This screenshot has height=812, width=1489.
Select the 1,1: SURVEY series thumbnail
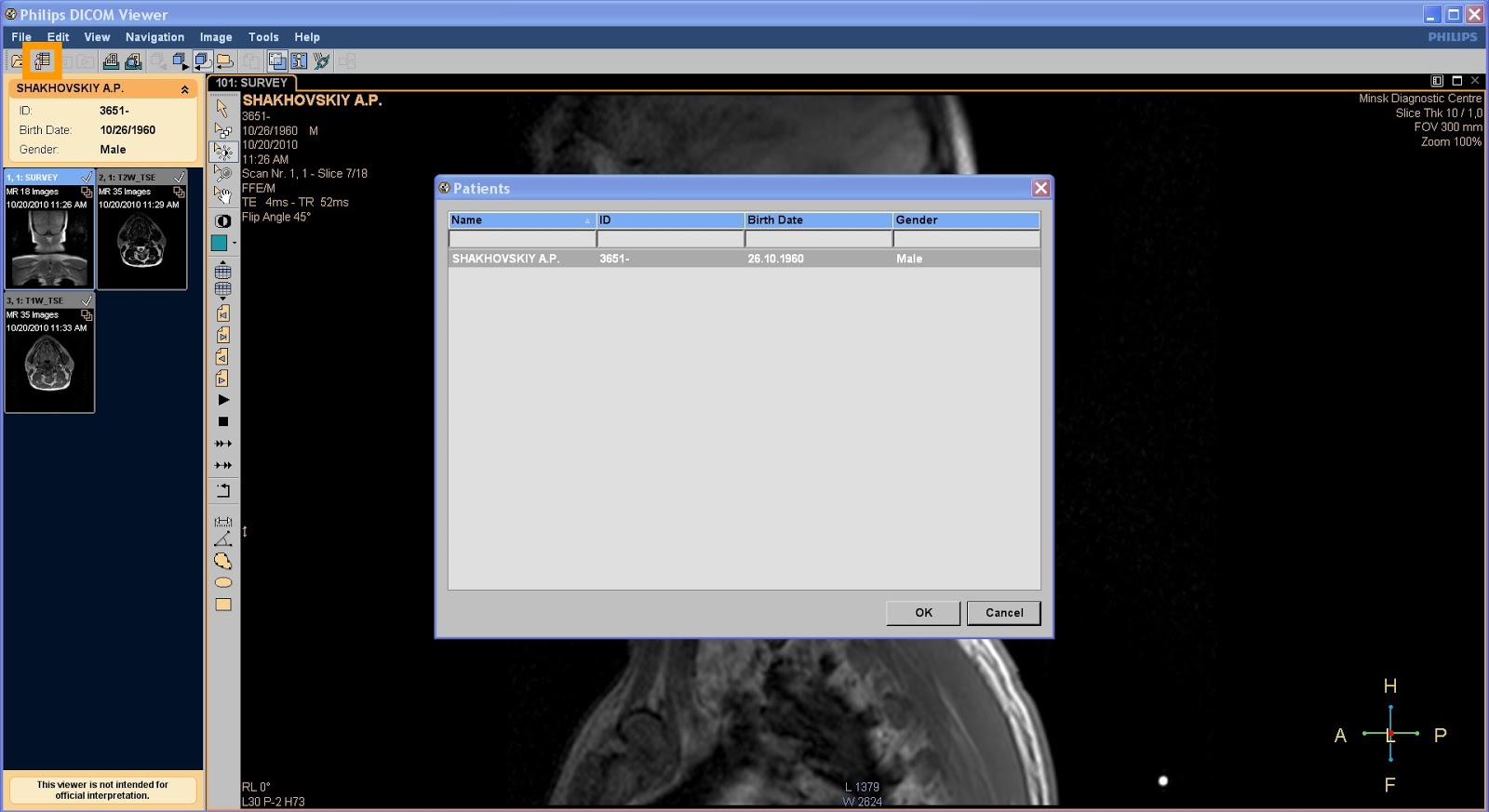point(49,229)
